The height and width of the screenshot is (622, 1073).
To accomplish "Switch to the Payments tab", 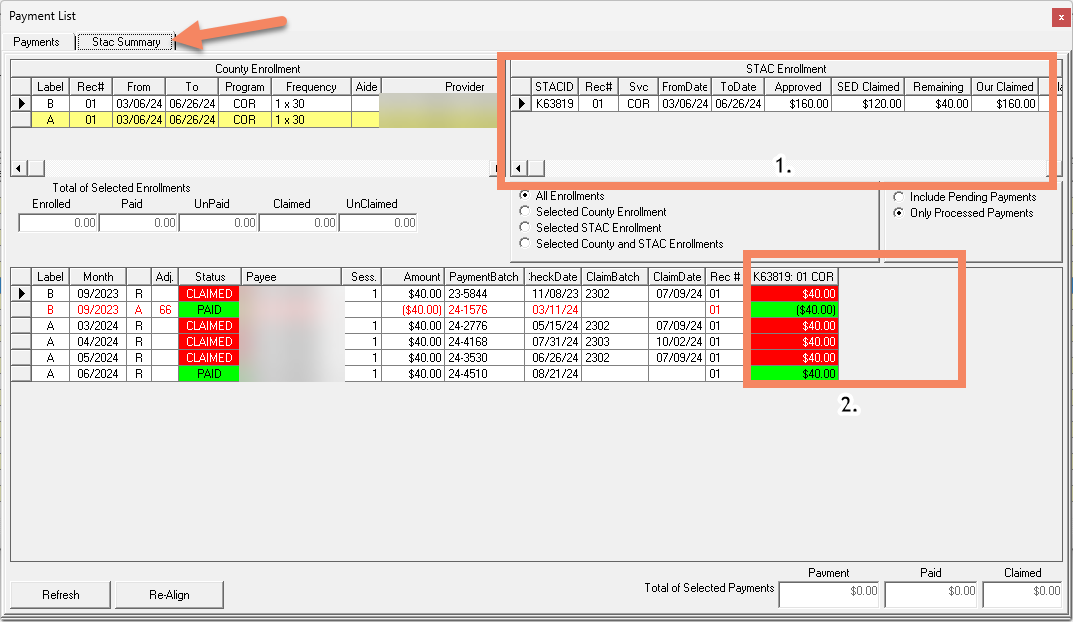I will [x=36, y=42].
